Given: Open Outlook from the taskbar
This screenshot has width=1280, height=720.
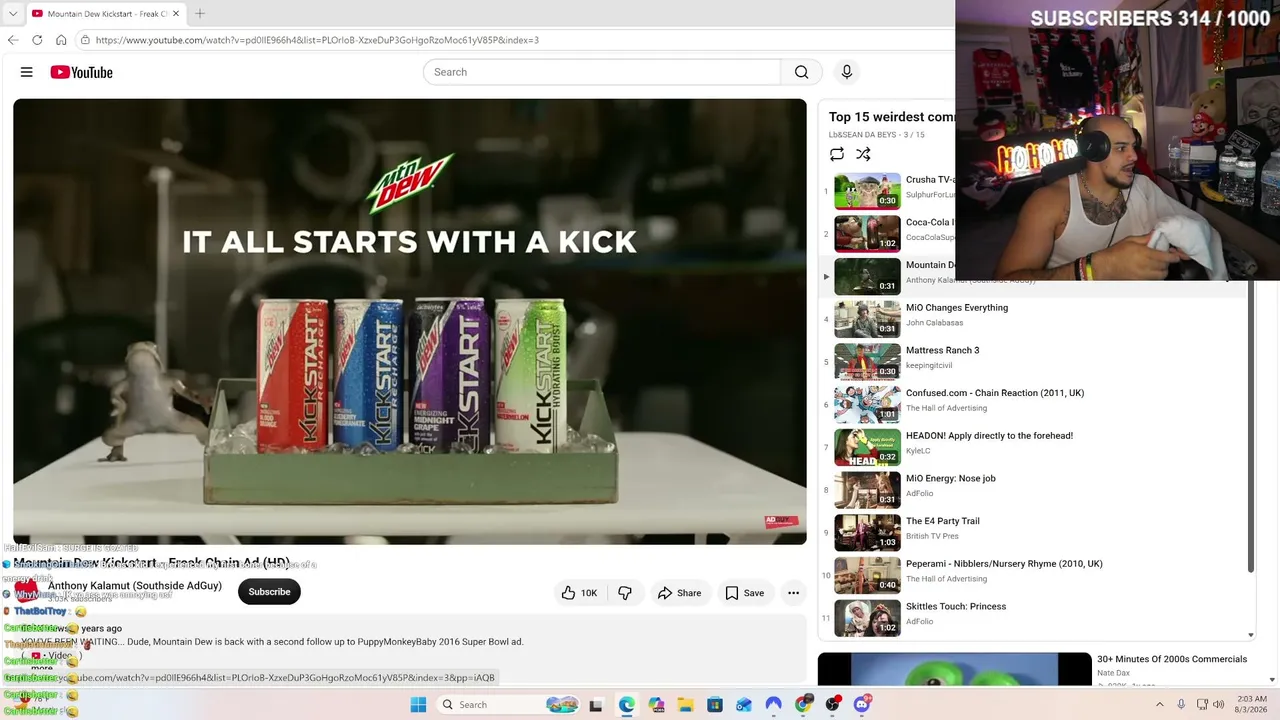Looking at the screenshot, I should coord(744,705).
